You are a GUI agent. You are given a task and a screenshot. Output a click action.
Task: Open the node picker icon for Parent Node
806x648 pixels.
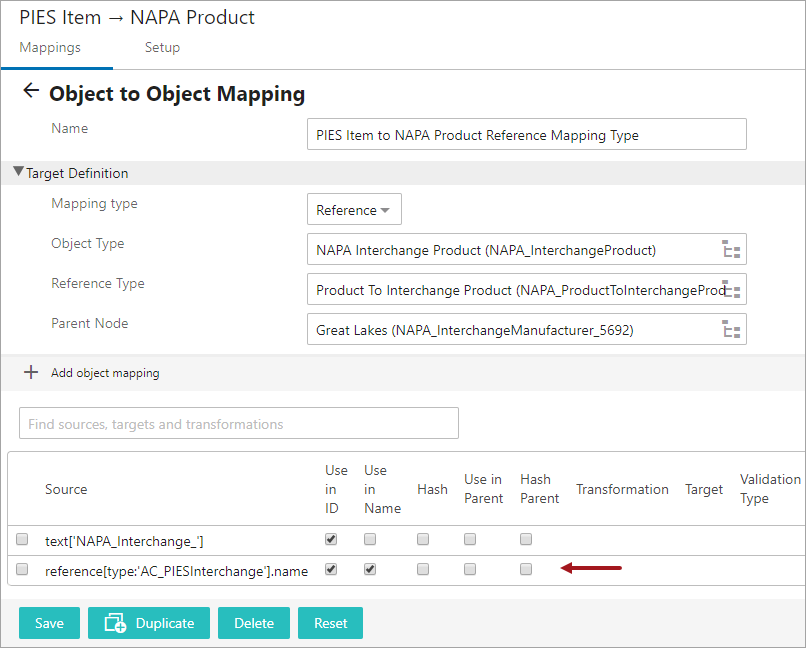click(x=730, y=329)
